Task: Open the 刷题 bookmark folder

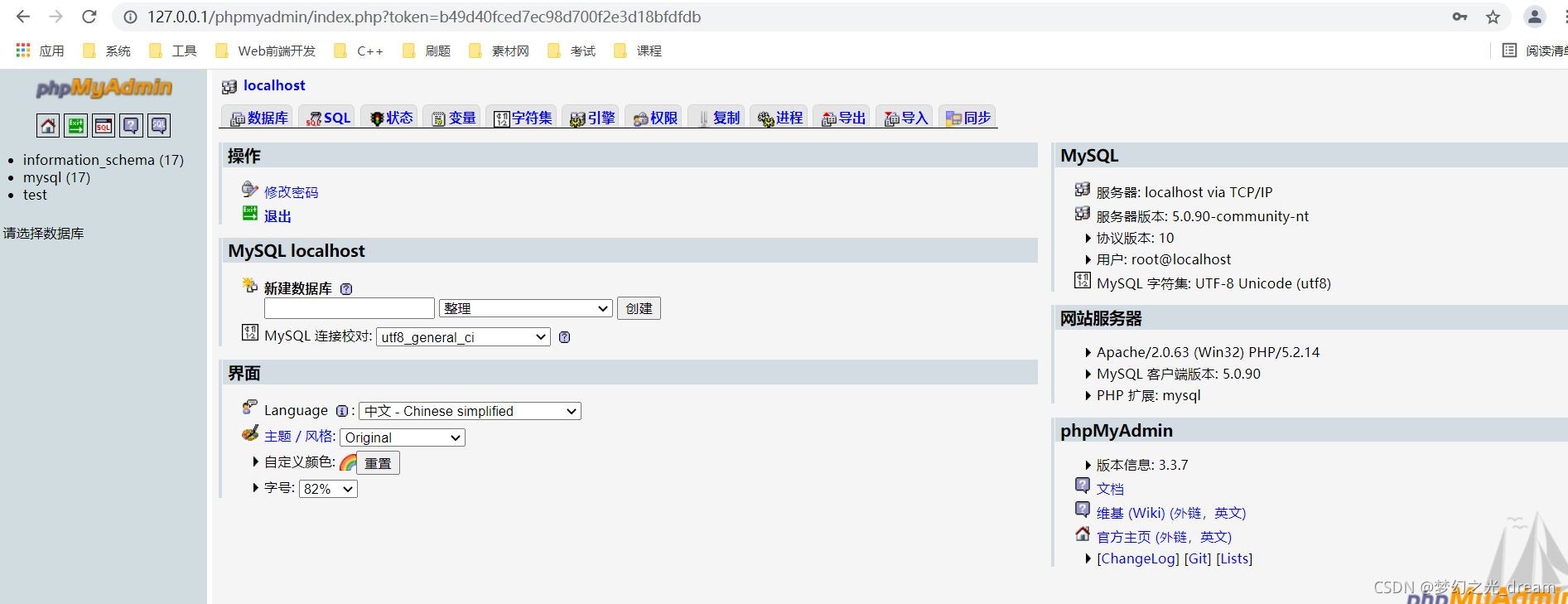Action: [427, 51]
